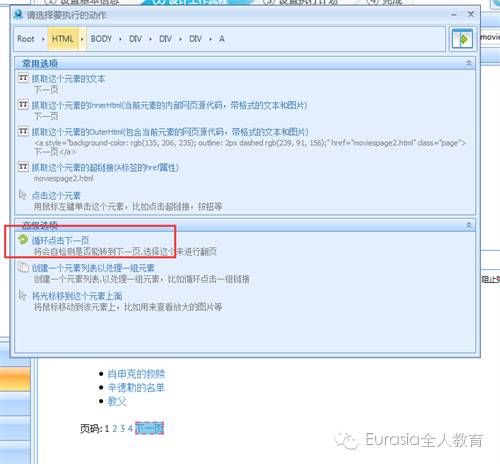The height and width of the screenshot is (464, 500).
Task: Click the green arrow browser panel icon
Action: tap(462, 39)
